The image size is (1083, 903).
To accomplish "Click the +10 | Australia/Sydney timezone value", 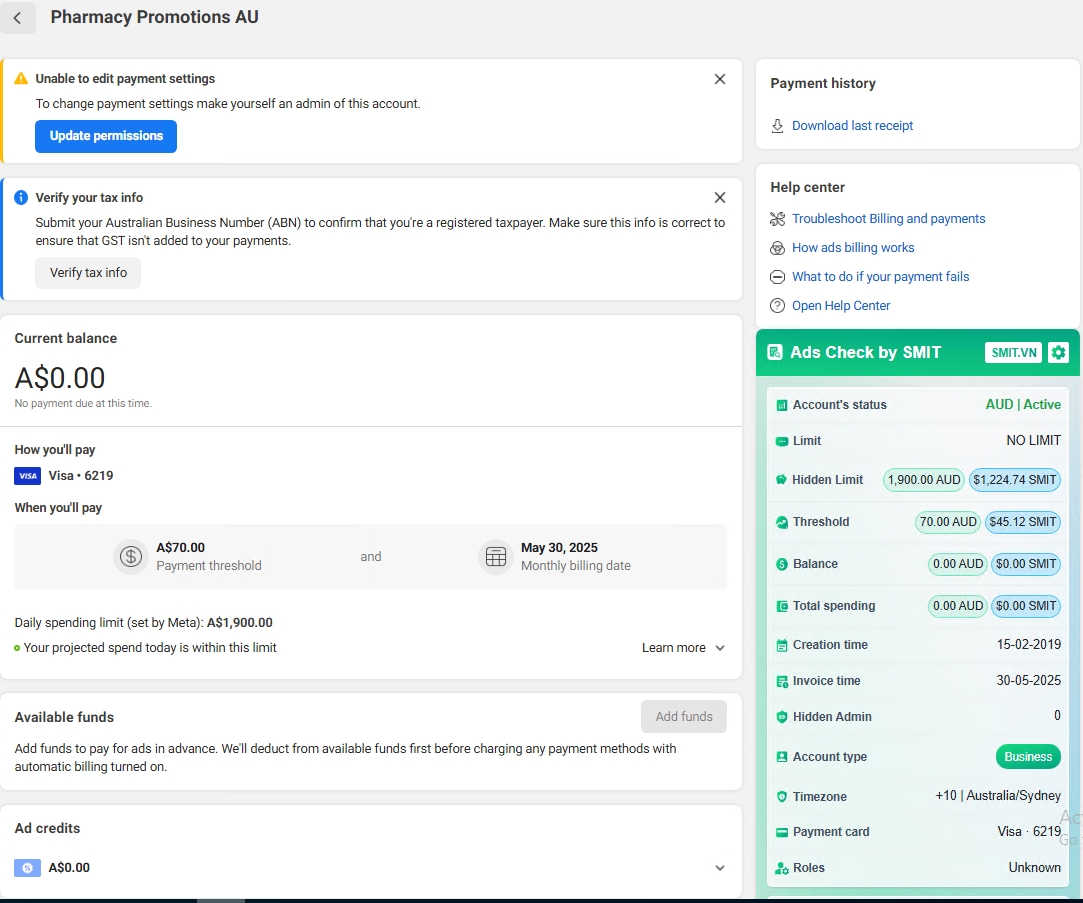I will 998,796.
